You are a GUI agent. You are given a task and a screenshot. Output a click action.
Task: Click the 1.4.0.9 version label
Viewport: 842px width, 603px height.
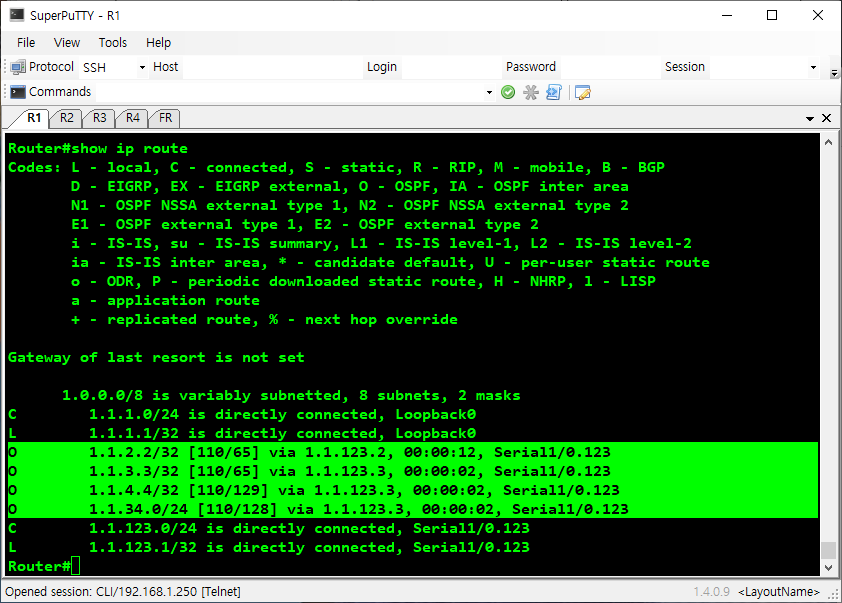712,592
